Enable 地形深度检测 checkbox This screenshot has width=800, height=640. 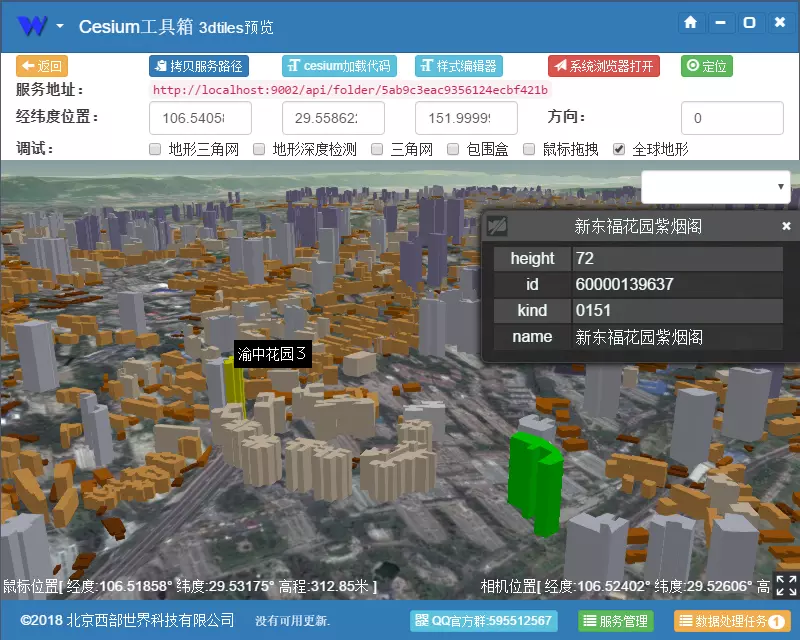pos(259,149)
